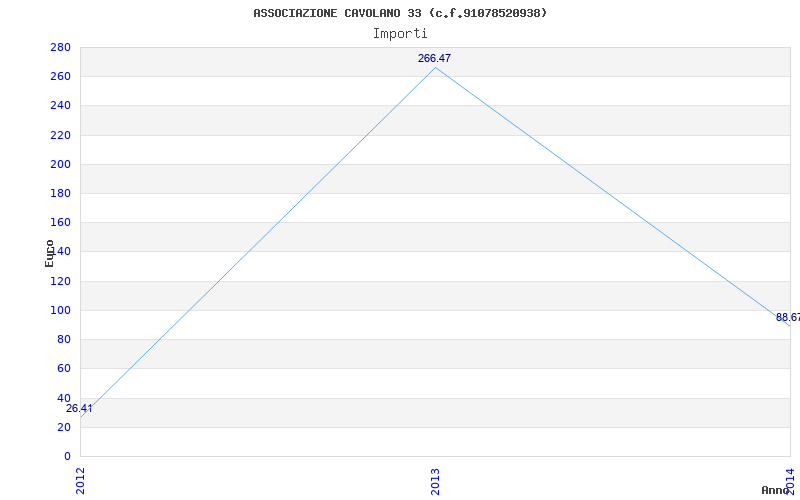This screenshot has height=500, width=800.
Task: Click the 240 y-axis tick label
Action: click(60, 106)
